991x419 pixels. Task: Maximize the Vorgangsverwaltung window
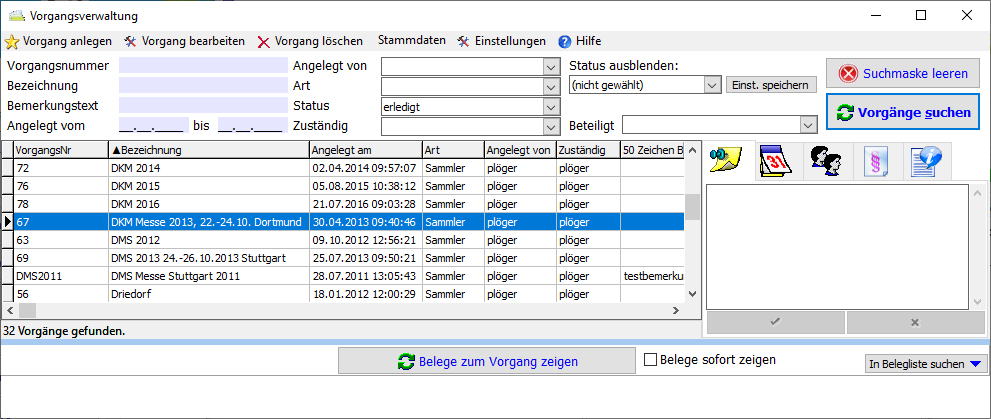point(921,16)
